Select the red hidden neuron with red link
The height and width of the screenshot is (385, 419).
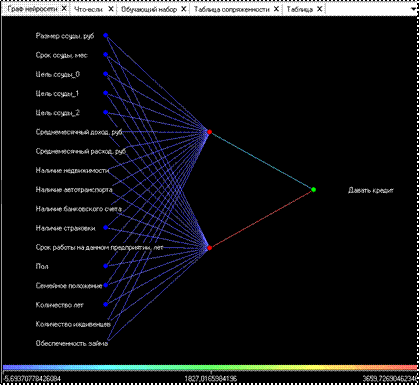(x=209, y=248)
